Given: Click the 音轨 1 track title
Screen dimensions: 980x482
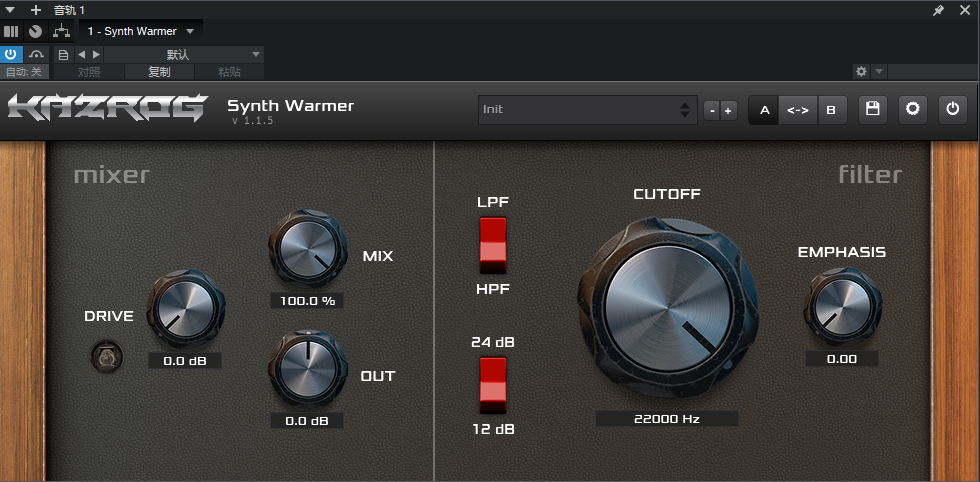Looking at the screenshot, I should click(69, 10).
